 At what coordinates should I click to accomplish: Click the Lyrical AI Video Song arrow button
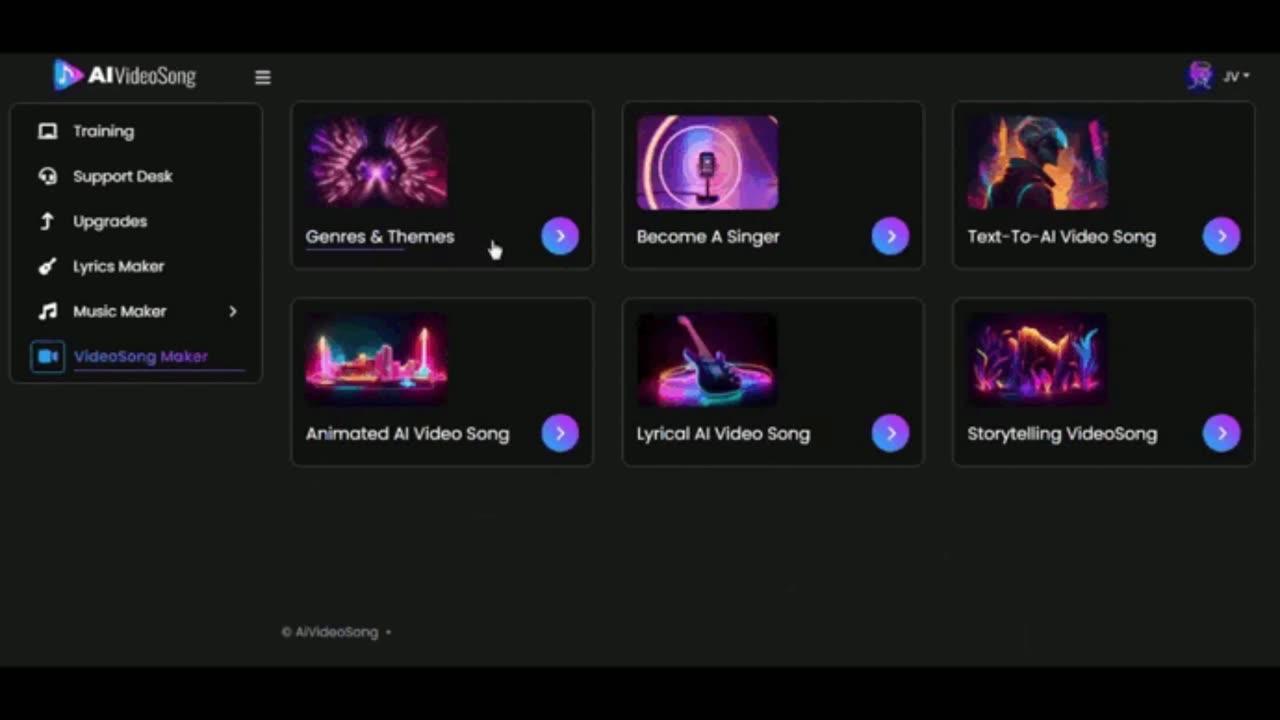[x=891, y=433]
